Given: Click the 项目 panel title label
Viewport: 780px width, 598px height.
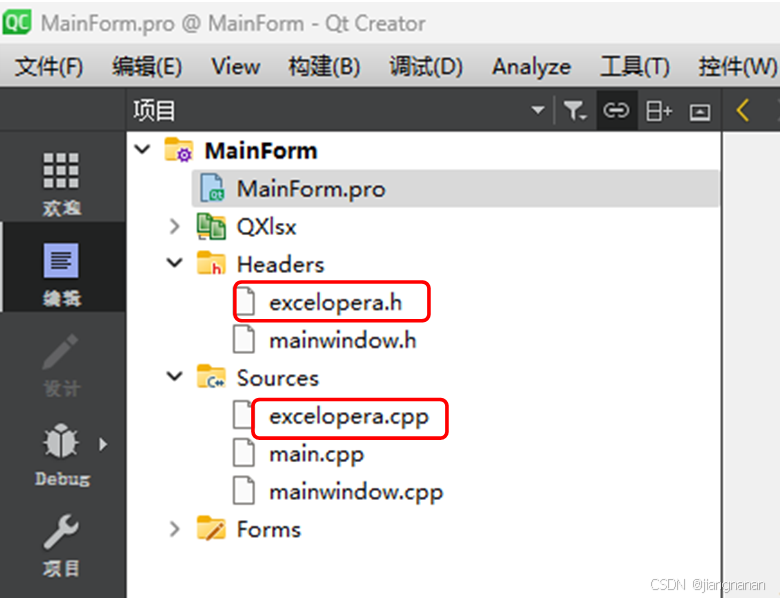Looking at the screenshot, I should coord(154,110).
